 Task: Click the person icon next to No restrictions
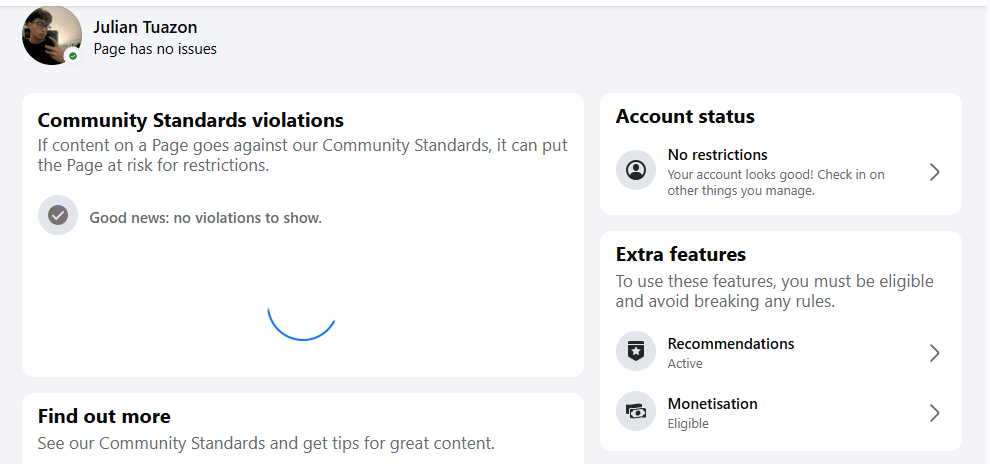pos(635,171)
